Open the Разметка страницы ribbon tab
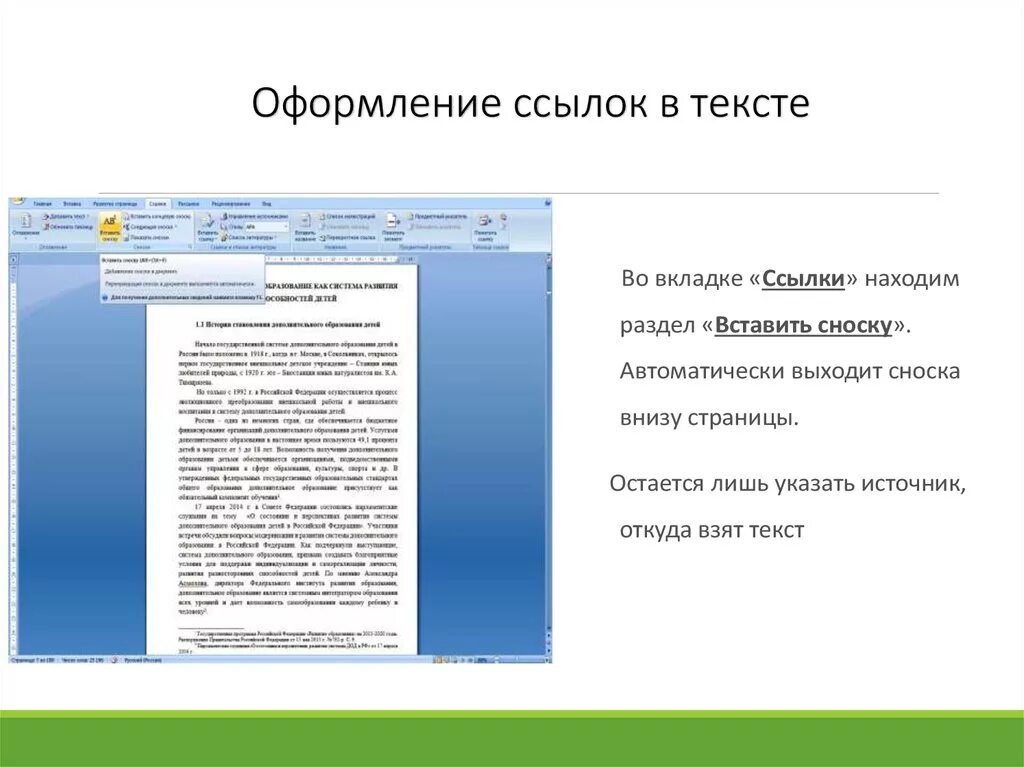The width and height of the screenshot is (1024, 767). coord(115,204)
